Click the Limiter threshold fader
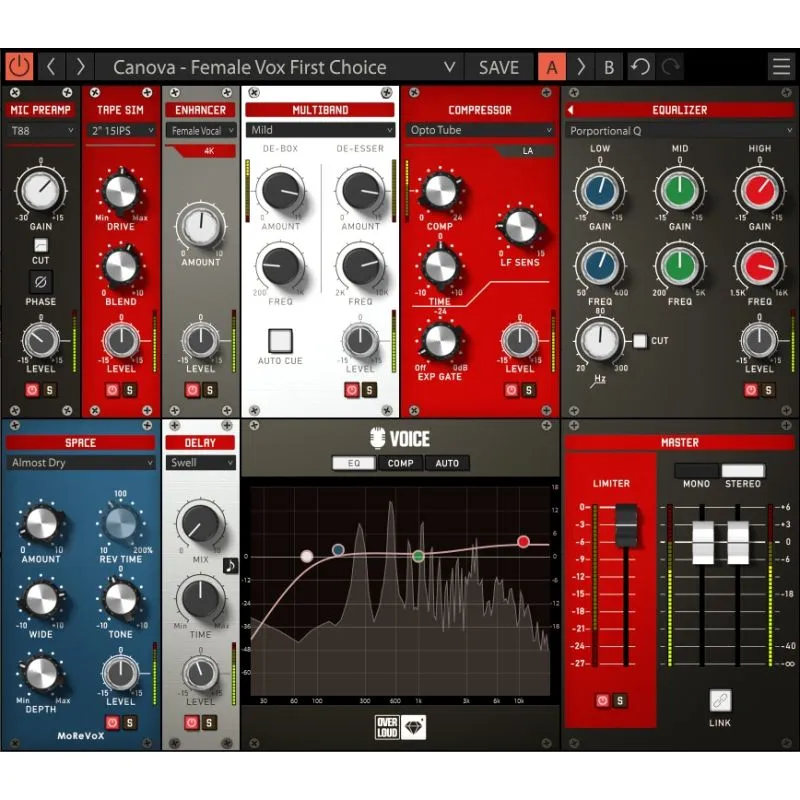This screenshot has width=800, height=800. point(626,526)
